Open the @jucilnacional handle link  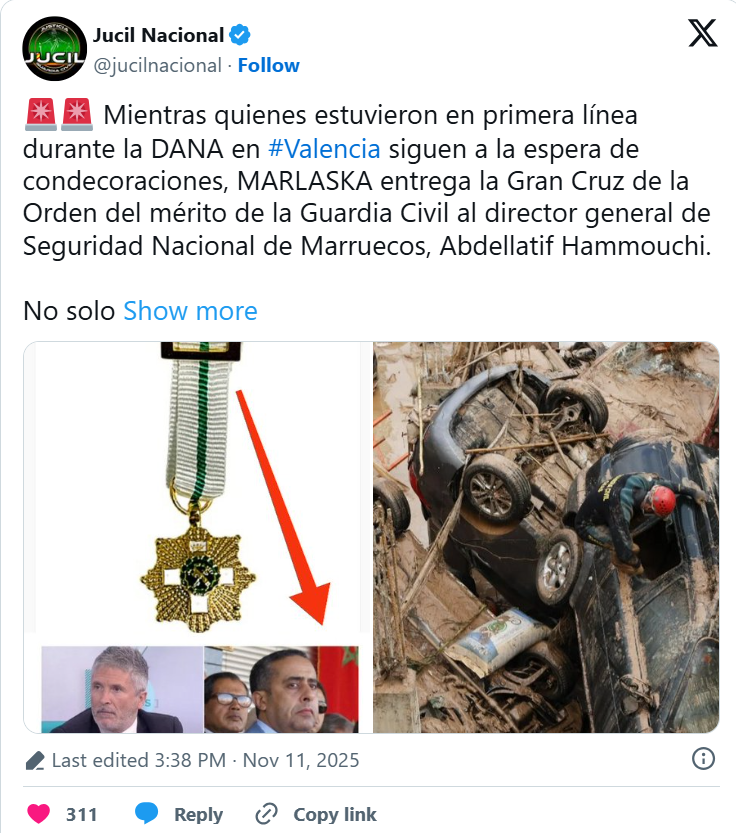[x=157, y=65]
